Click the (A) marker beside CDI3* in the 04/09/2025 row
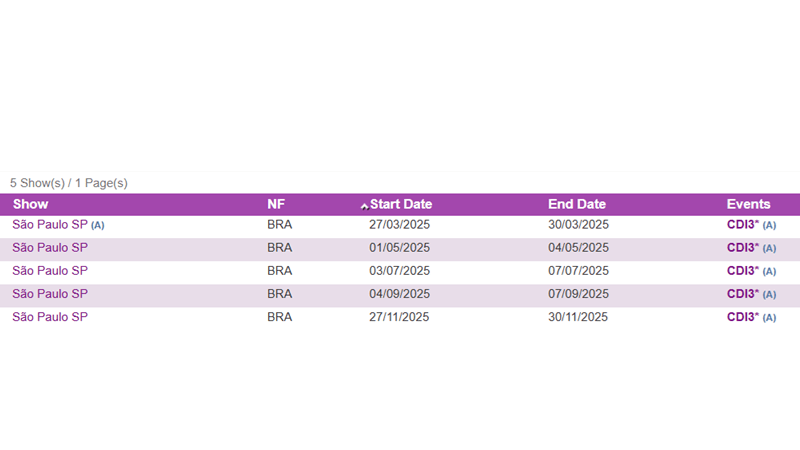 (x=769, y=294)
